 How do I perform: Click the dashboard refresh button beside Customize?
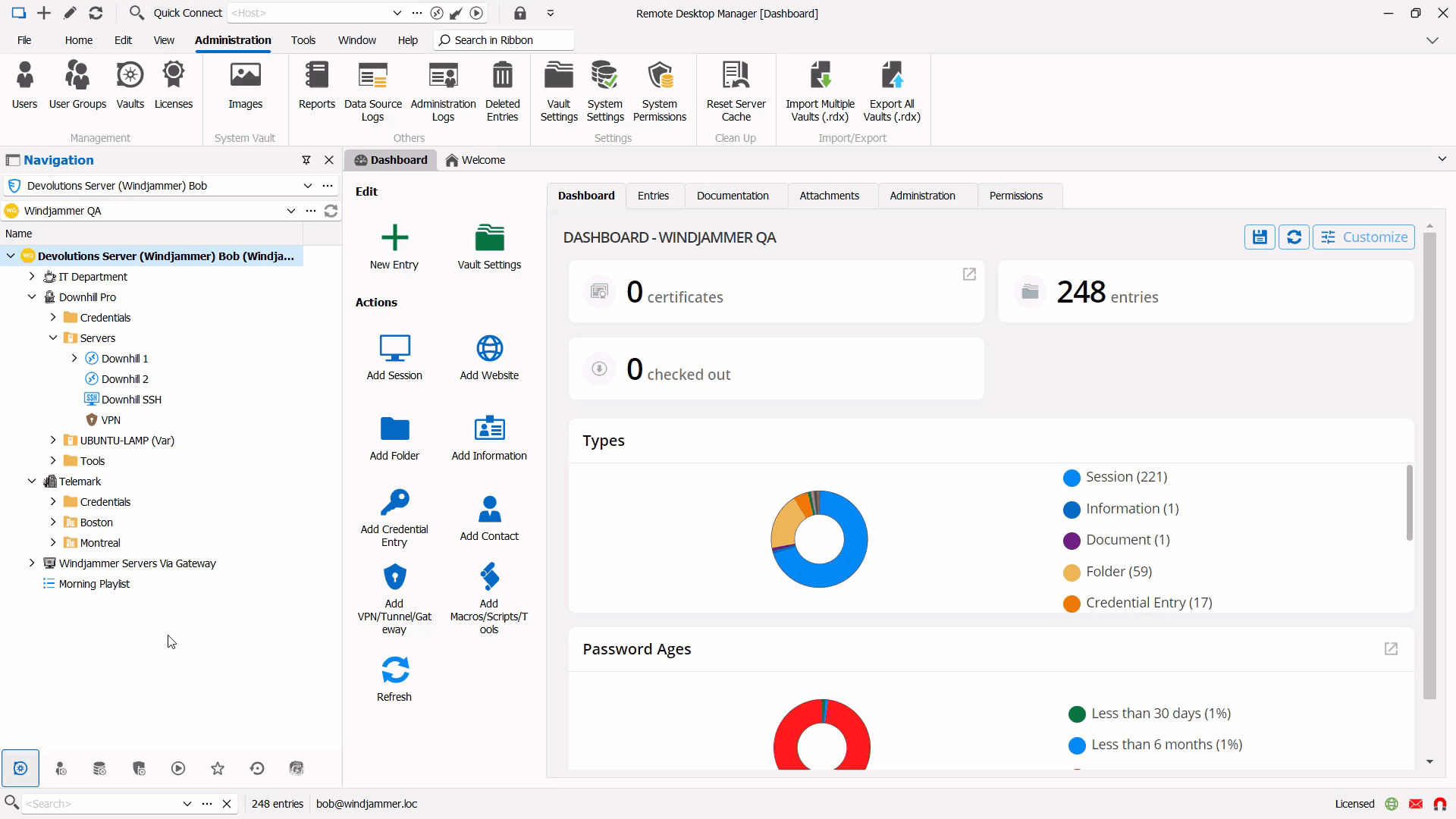pos(1294,237)
